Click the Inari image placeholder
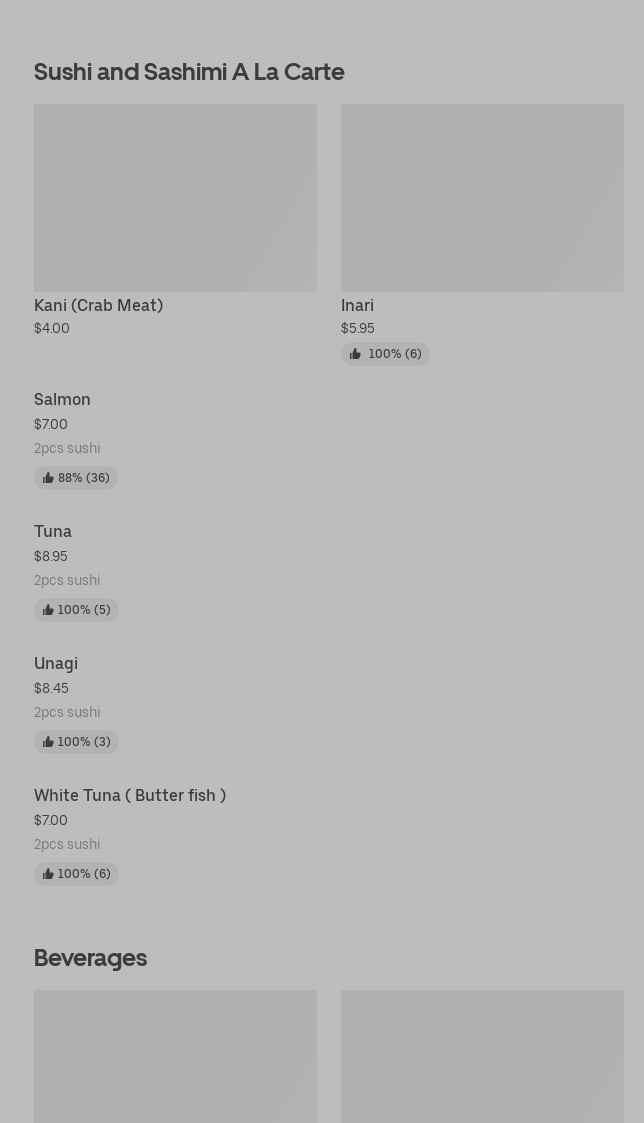 point(482,197)
